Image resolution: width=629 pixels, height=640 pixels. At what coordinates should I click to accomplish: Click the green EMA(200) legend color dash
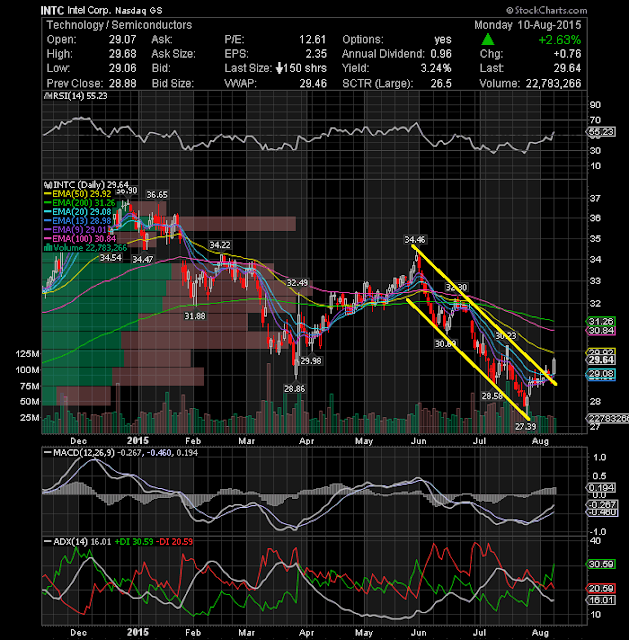pyautogui.click(x=47, y=203)
